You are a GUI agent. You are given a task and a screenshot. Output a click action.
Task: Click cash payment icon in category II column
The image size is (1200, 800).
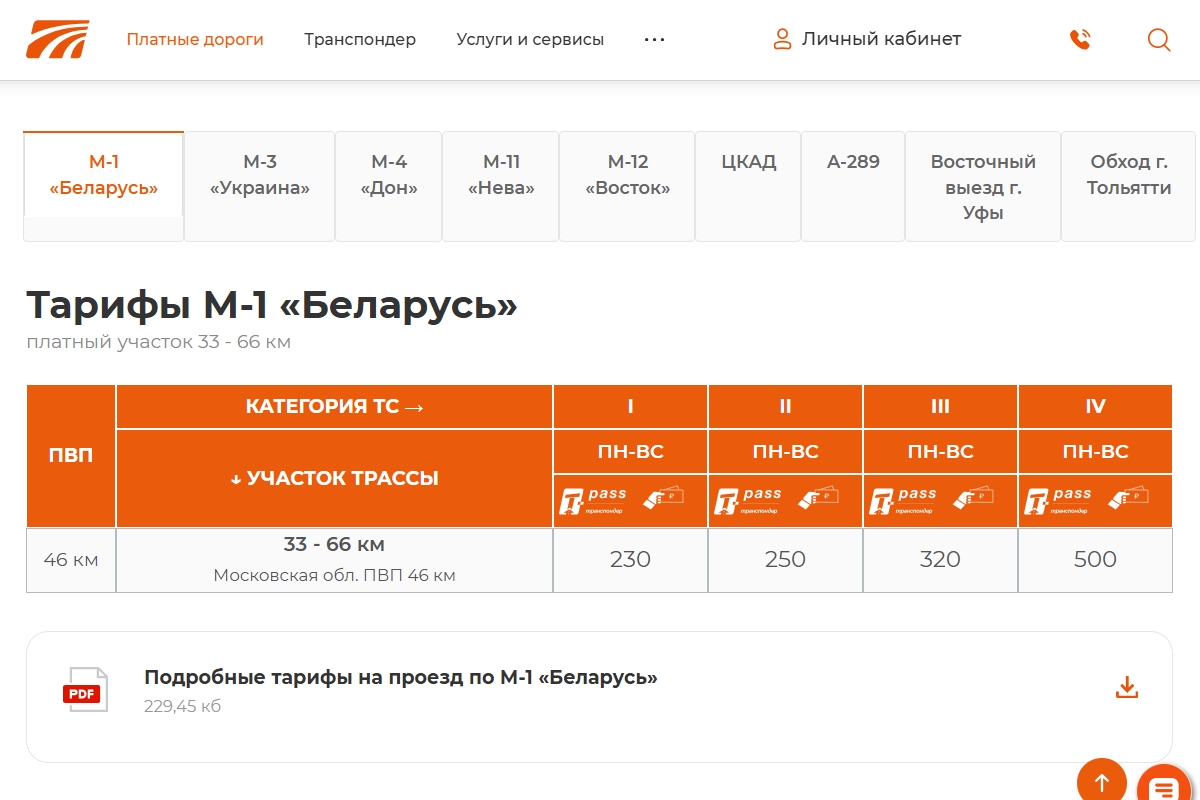click(x=819, y=496)
